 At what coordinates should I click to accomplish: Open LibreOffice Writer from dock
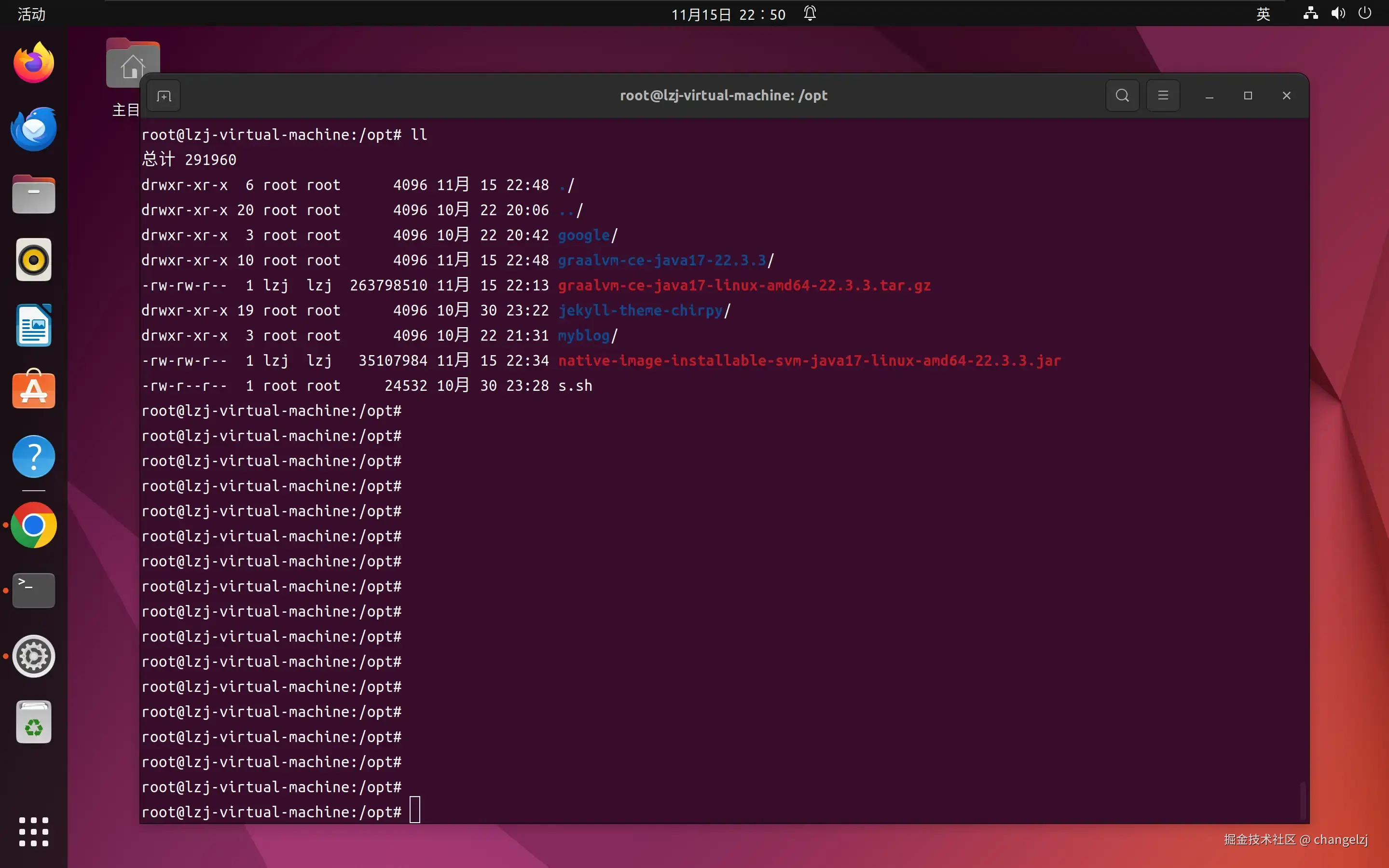click(x=34, y=326)
